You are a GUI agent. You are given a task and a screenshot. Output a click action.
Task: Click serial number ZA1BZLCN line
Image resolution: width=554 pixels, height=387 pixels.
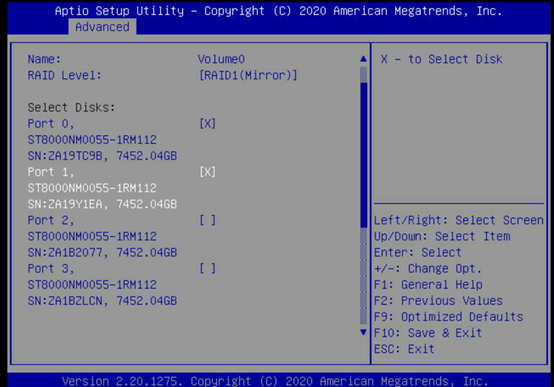pos(102,301)
